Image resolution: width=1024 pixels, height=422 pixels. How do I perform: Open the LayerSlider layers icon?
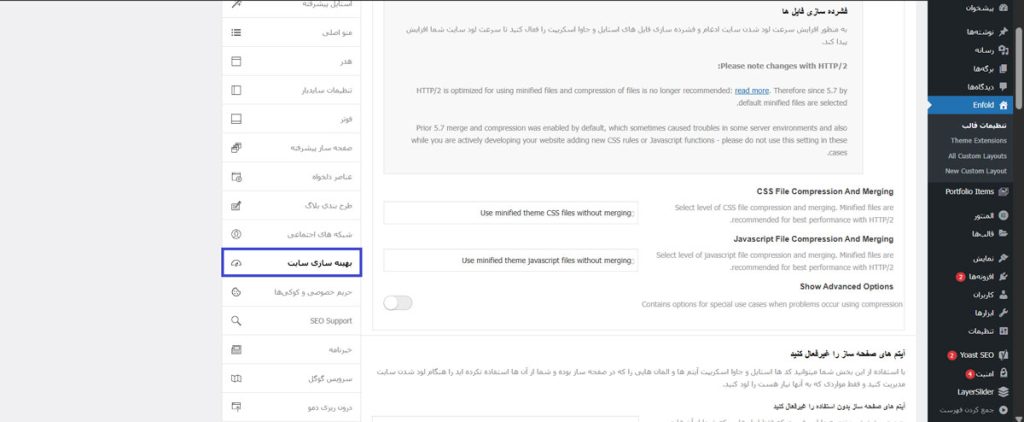pos(1003,392)
